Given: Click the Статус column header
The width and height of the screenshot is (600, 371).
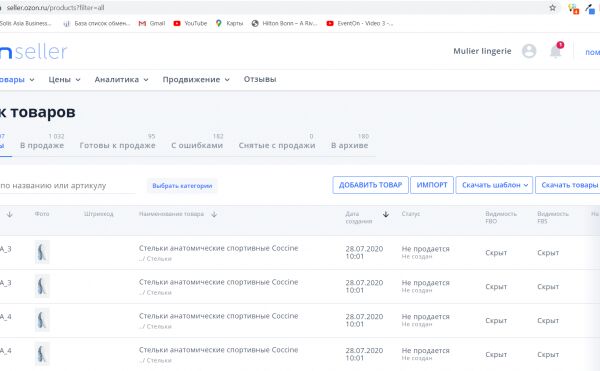Looking at the screenshot, I should coord(411,214).
